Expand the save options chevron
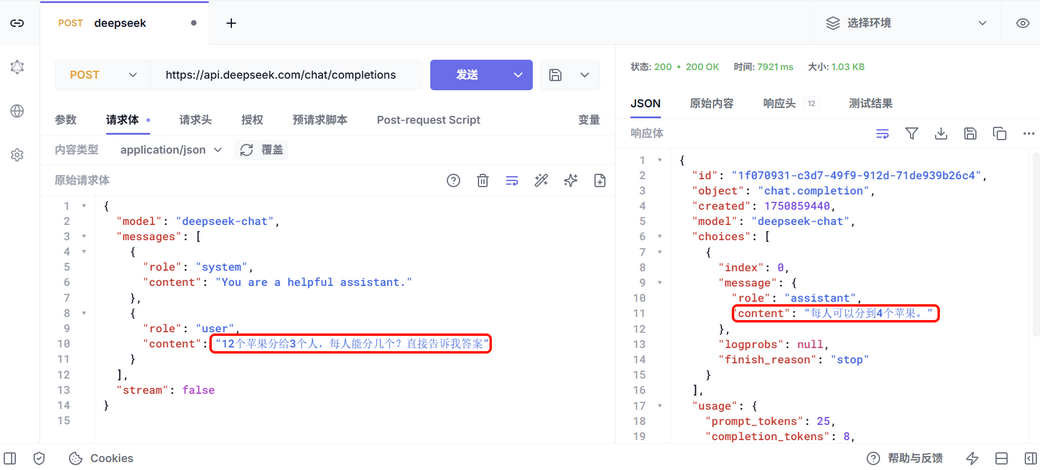This screenshot has height=470, width=1040. coord(584,75)
